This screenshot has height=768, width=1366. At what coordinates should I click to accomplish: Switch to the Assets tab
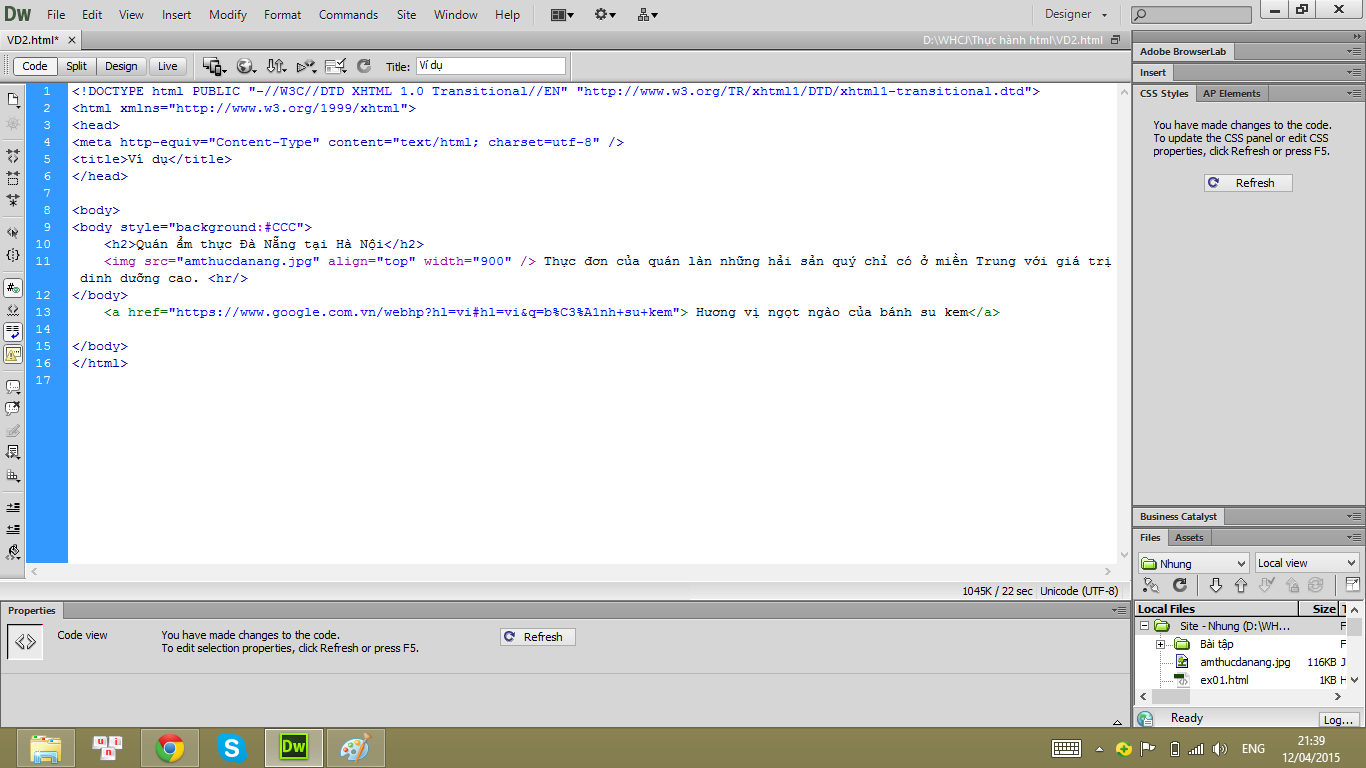coord(1189,538)
